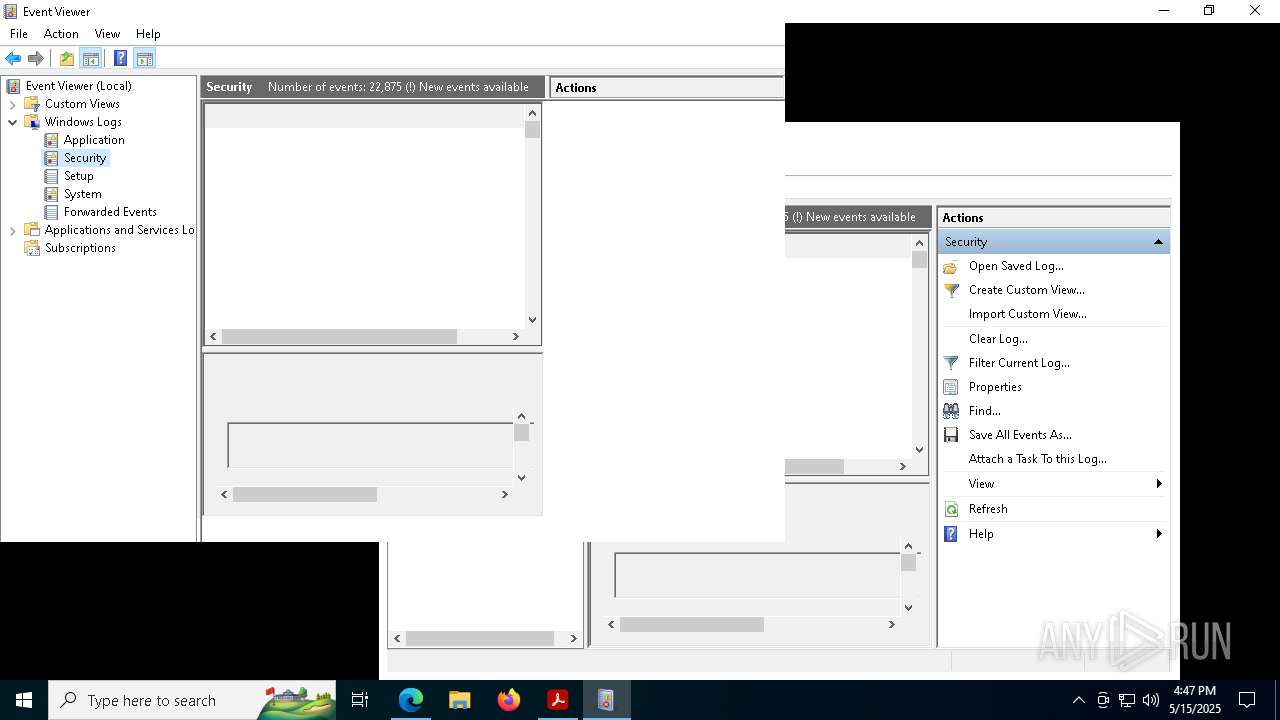Click the front event list horizontal scrollbar thumb
This screenshot has height=720, width=1280.
[339, 337]
